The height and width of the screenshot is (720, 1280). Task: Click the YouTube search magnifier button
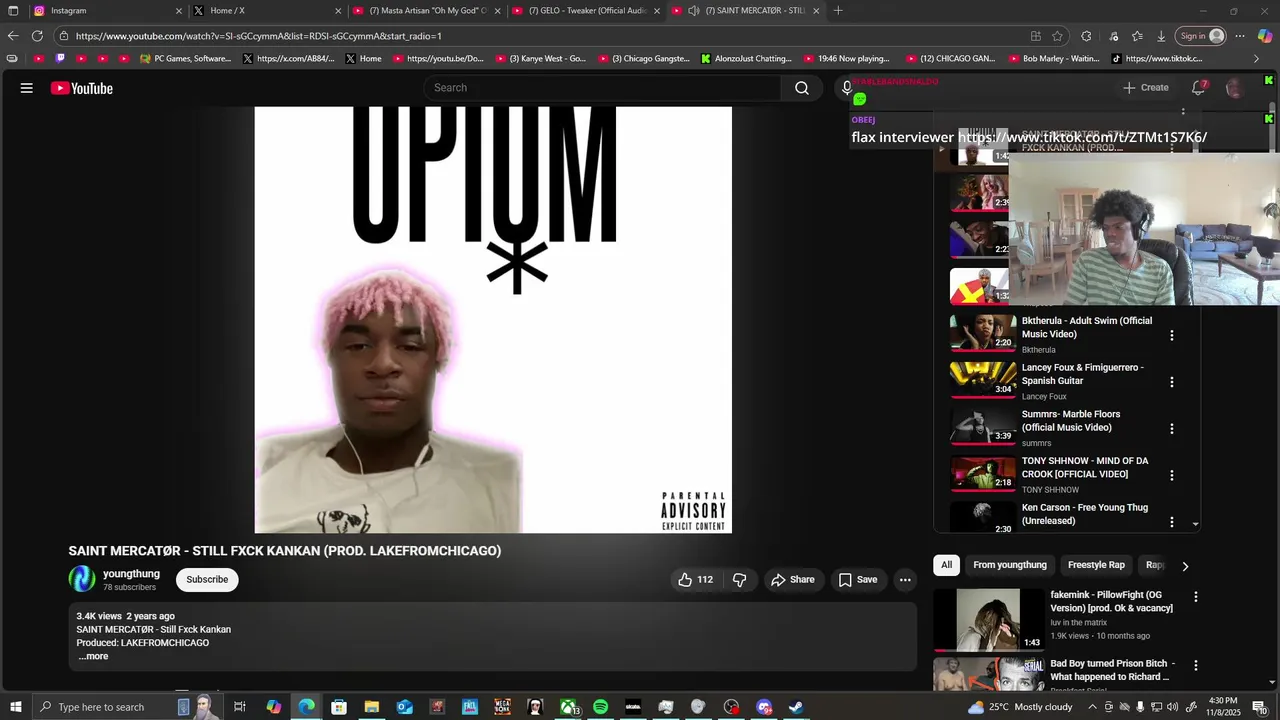pos(802,88)
